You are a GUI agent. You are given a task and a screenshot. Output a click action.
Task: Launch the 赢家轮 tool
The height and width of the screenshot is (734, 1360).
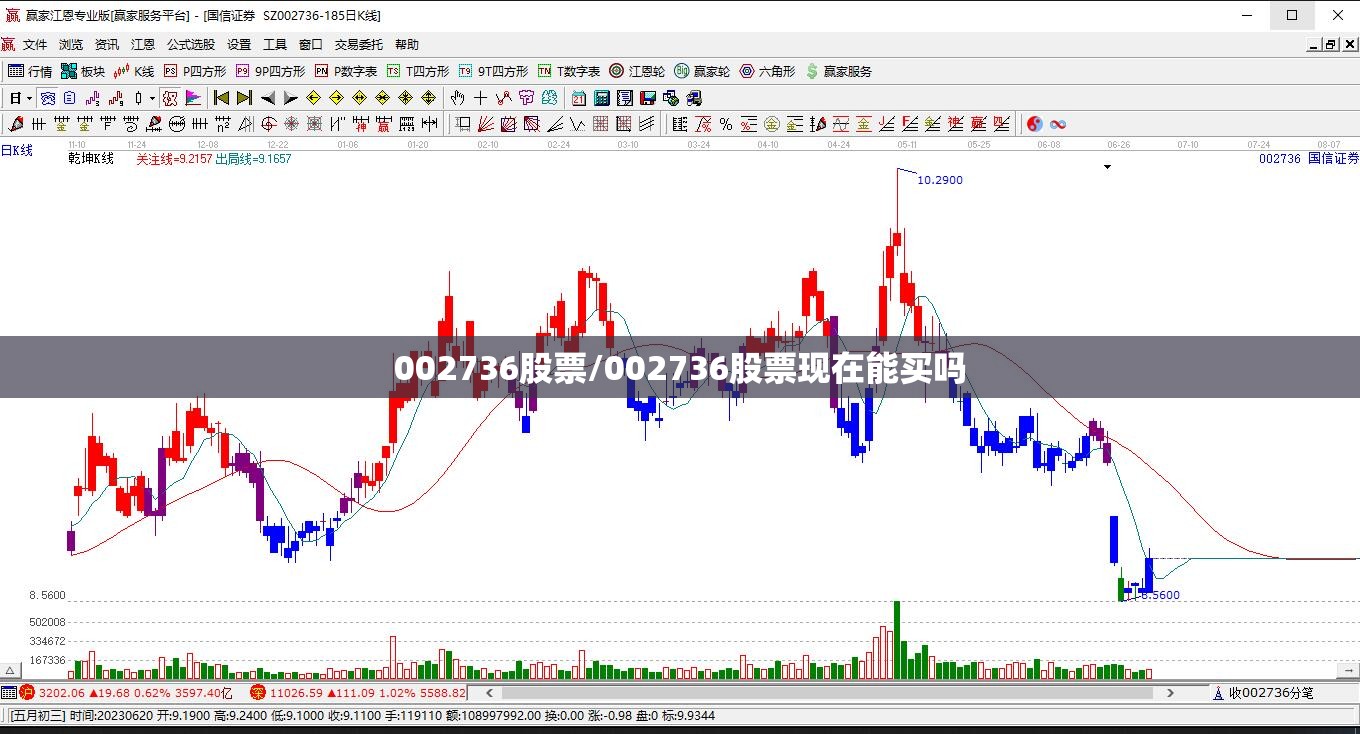tap(701, 71)
